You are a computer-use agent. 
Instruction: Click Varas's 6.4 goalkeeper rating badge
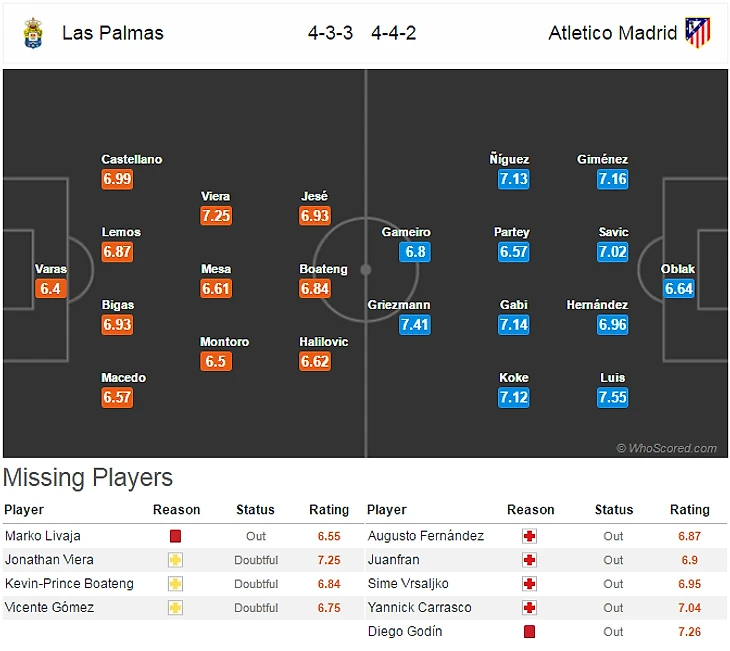pos(50,289)
